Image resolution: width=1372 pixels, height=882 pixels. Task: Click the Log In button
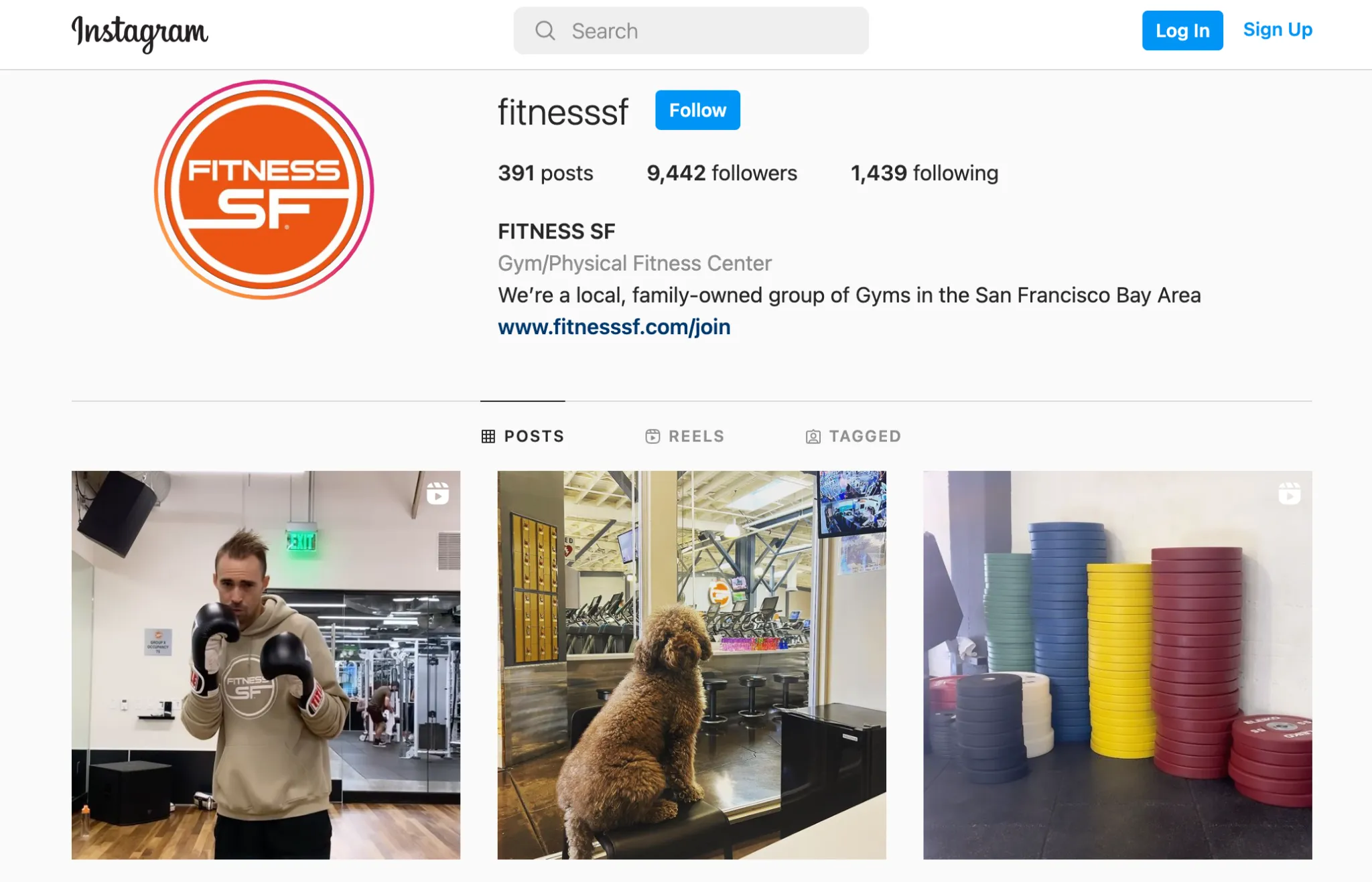coord(1182,31)
